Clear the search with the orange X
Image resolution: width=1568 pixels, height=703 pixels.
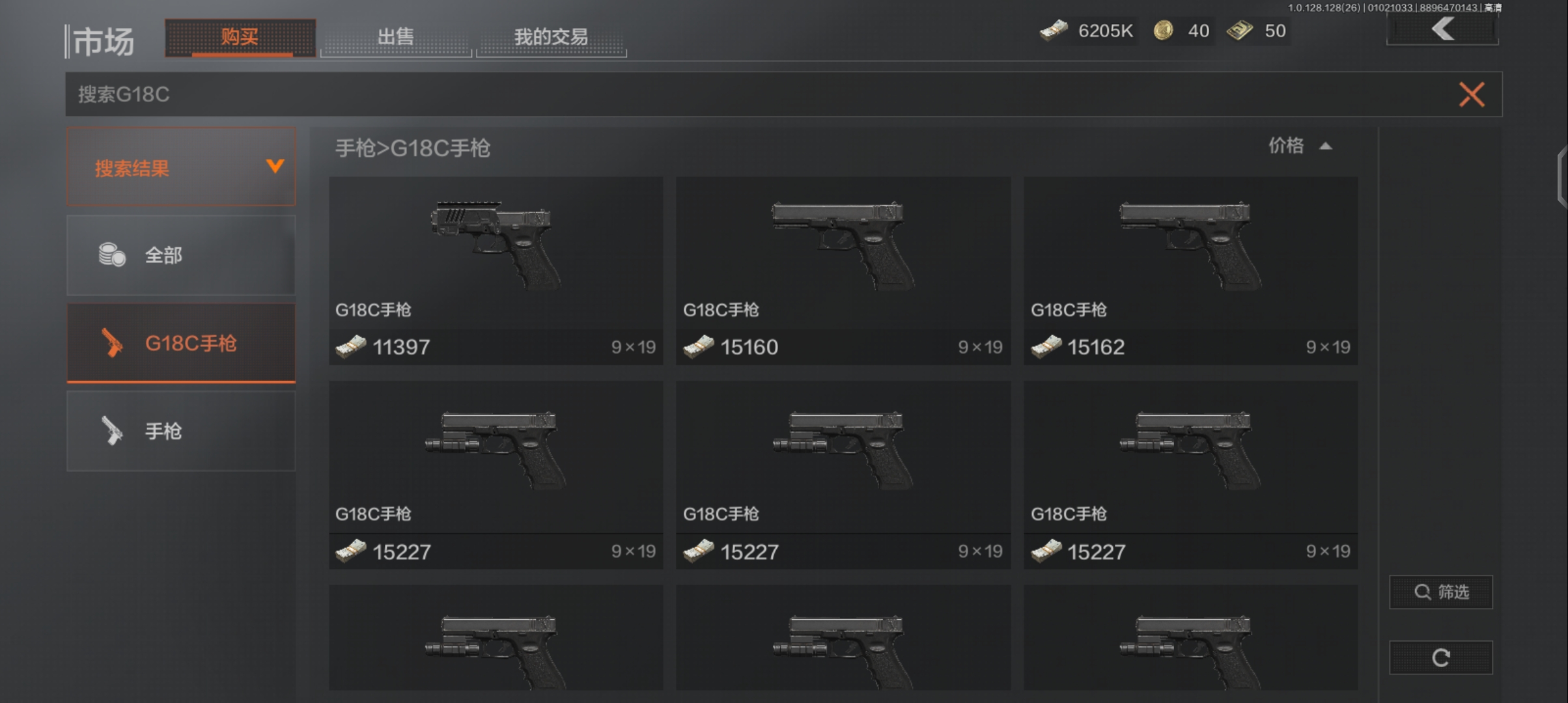[x=1471, y=94]
